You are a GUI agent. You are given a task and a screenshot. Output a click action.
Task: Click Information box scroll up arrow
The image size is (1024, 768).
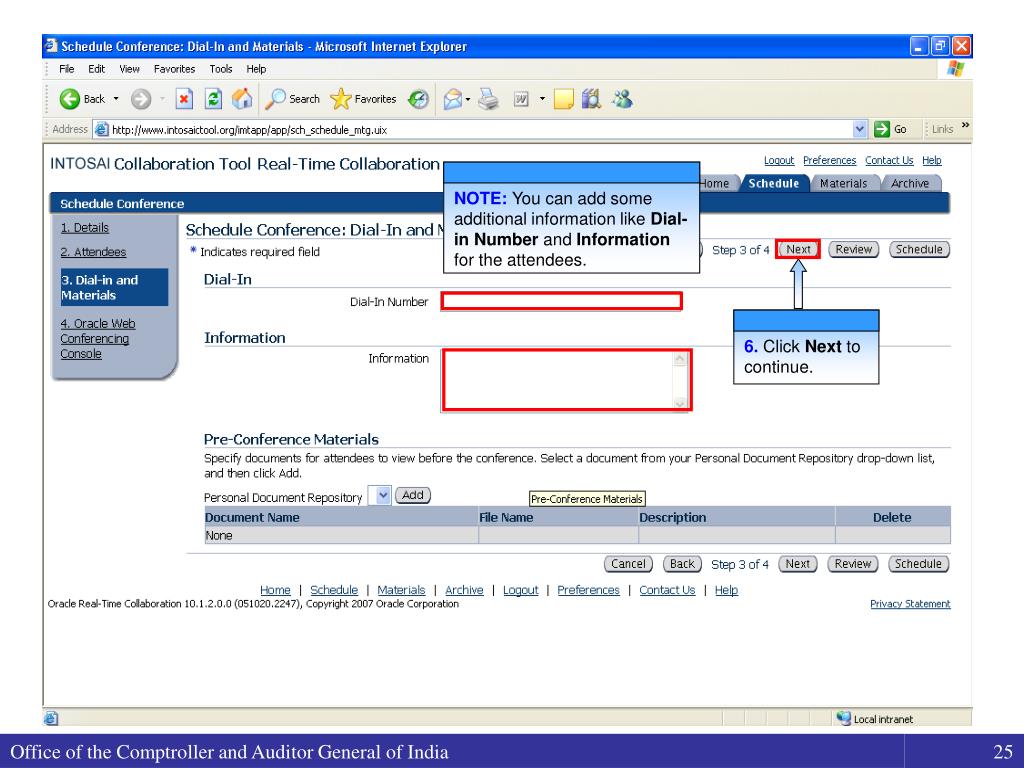tap(680, 359)
